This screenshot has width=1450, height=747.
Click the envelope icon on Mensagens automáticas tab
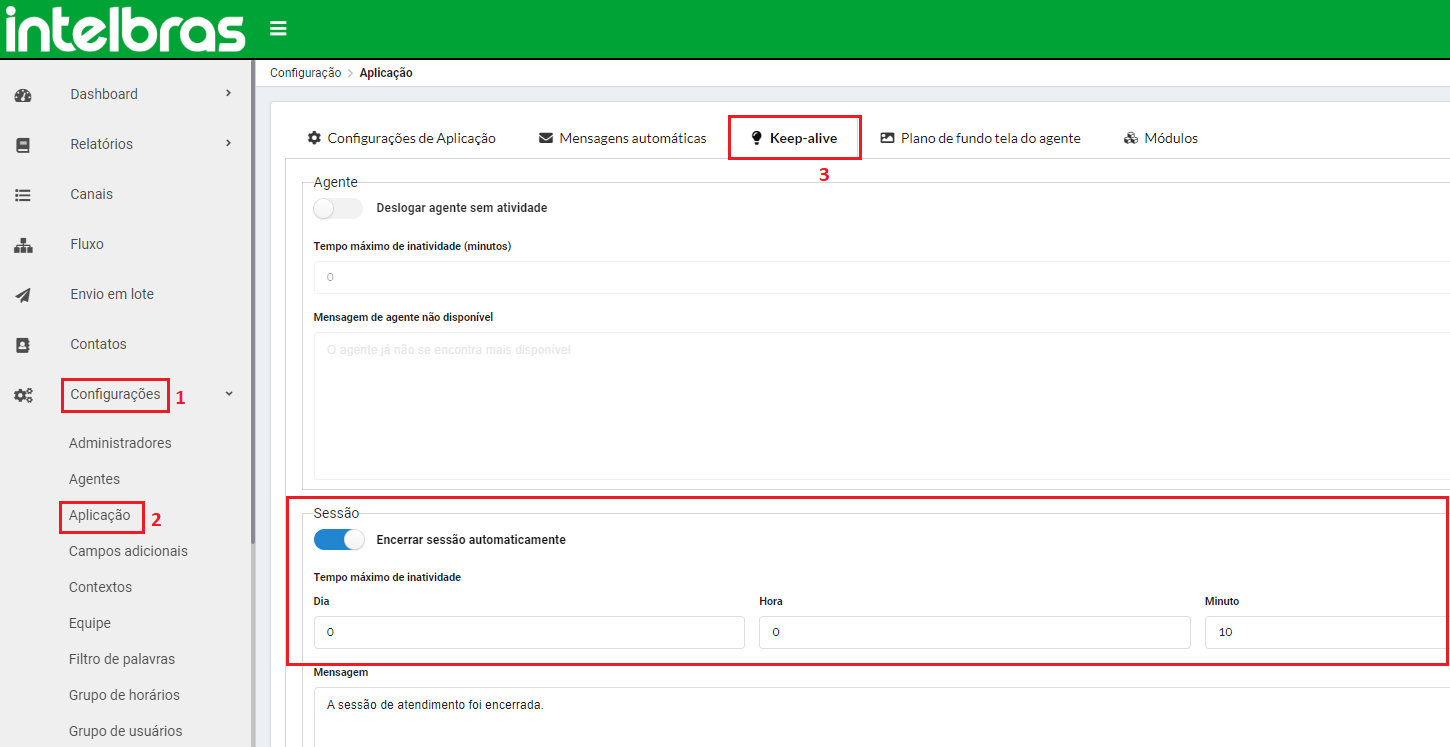pyautogui.click(x=546, y=138)
